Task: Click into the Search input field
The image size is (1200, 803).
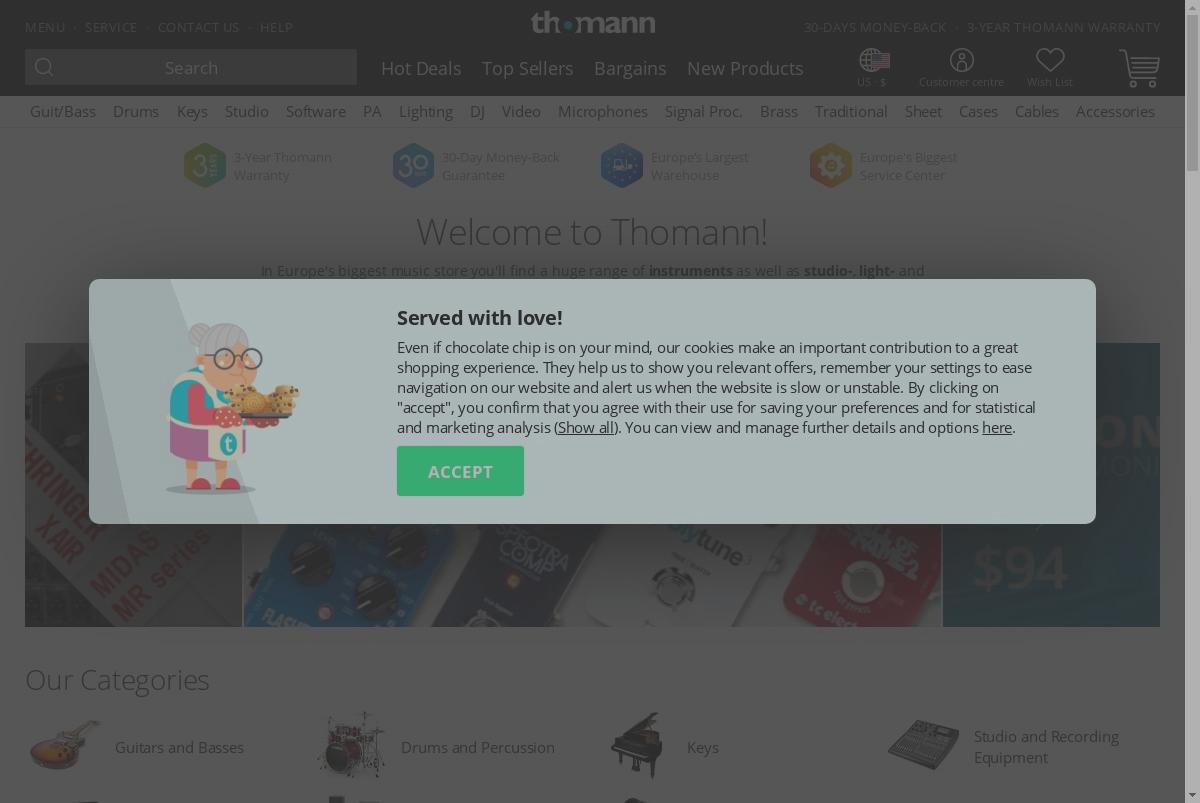Action: 191,67
